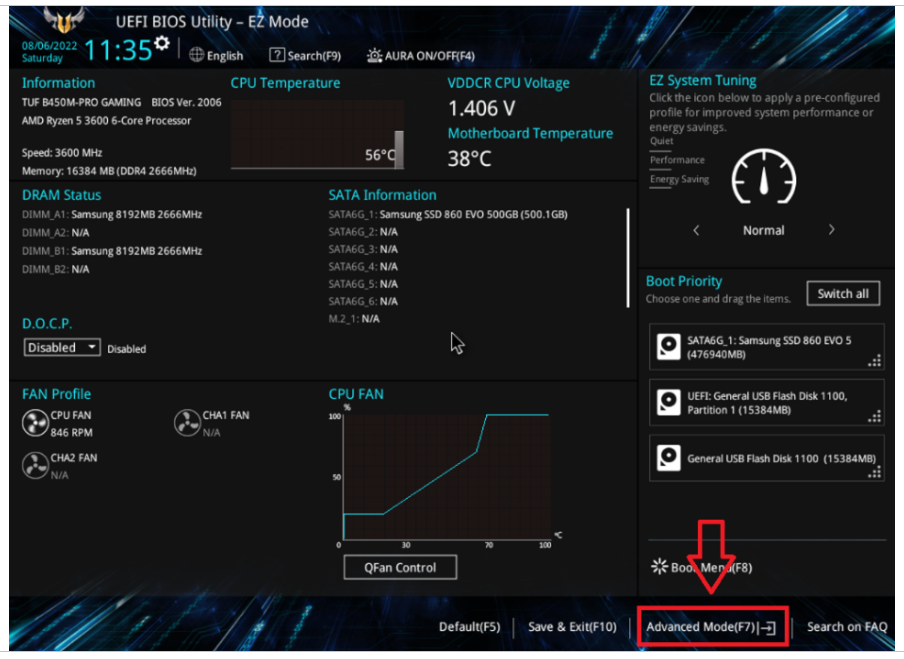Click drag handle on UEFI USB boot entry
The image size is (904, 659).
click(875, 417)
